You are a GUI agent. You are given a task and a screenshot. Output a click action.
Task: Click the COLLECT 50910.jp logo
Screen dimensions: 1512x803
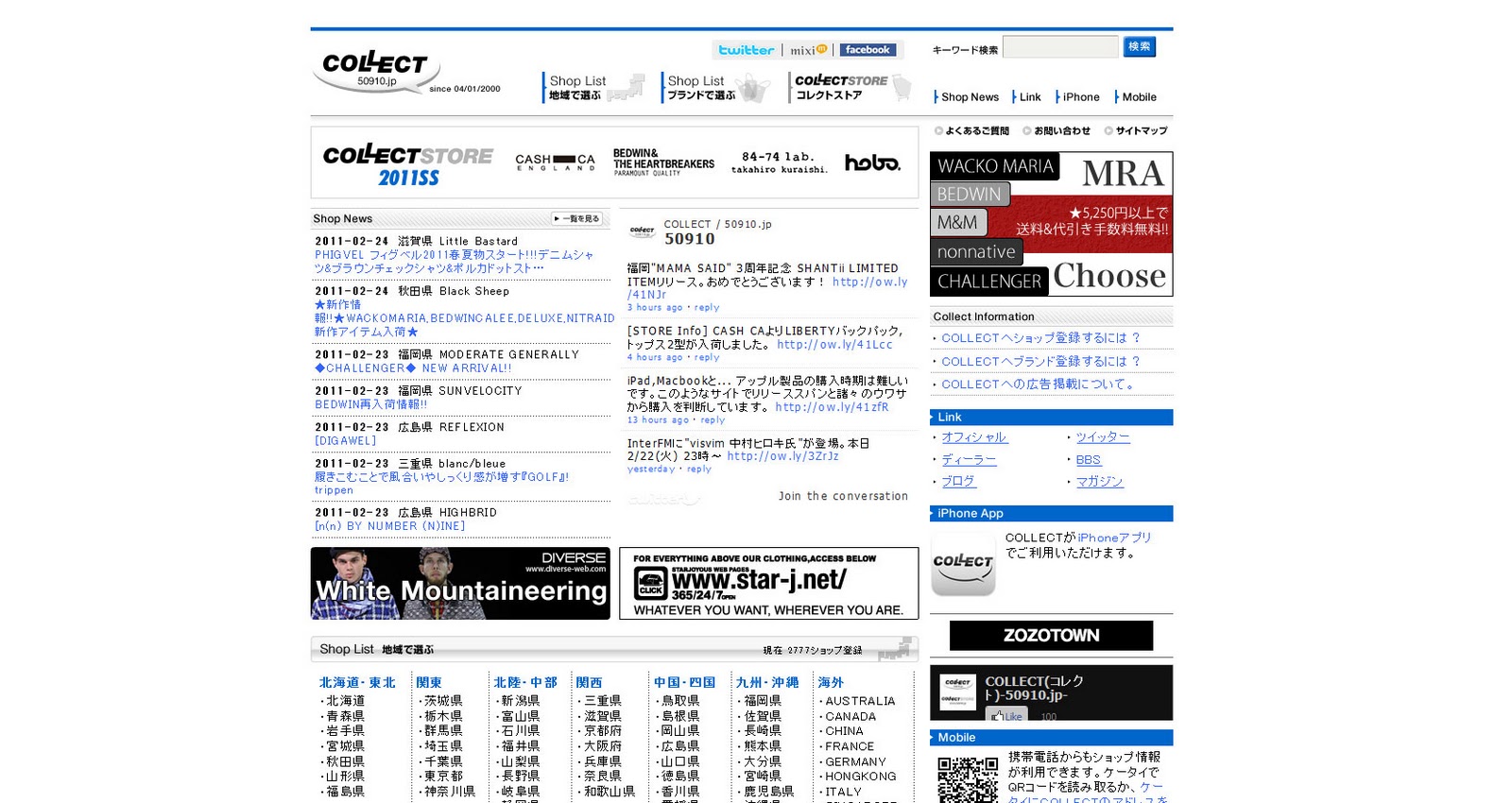375,71
